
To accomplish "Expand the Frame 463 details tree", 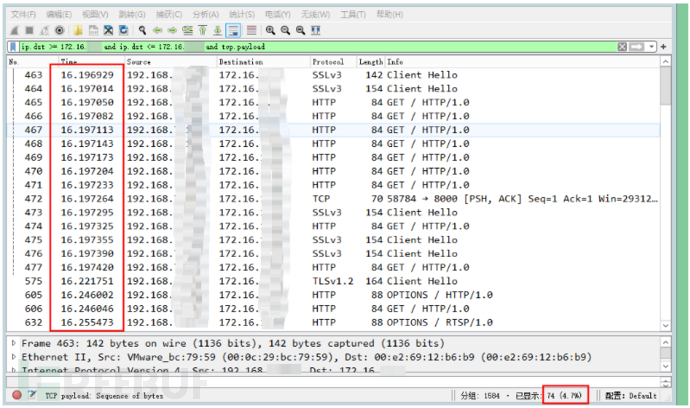I will [x=12, y=343].
